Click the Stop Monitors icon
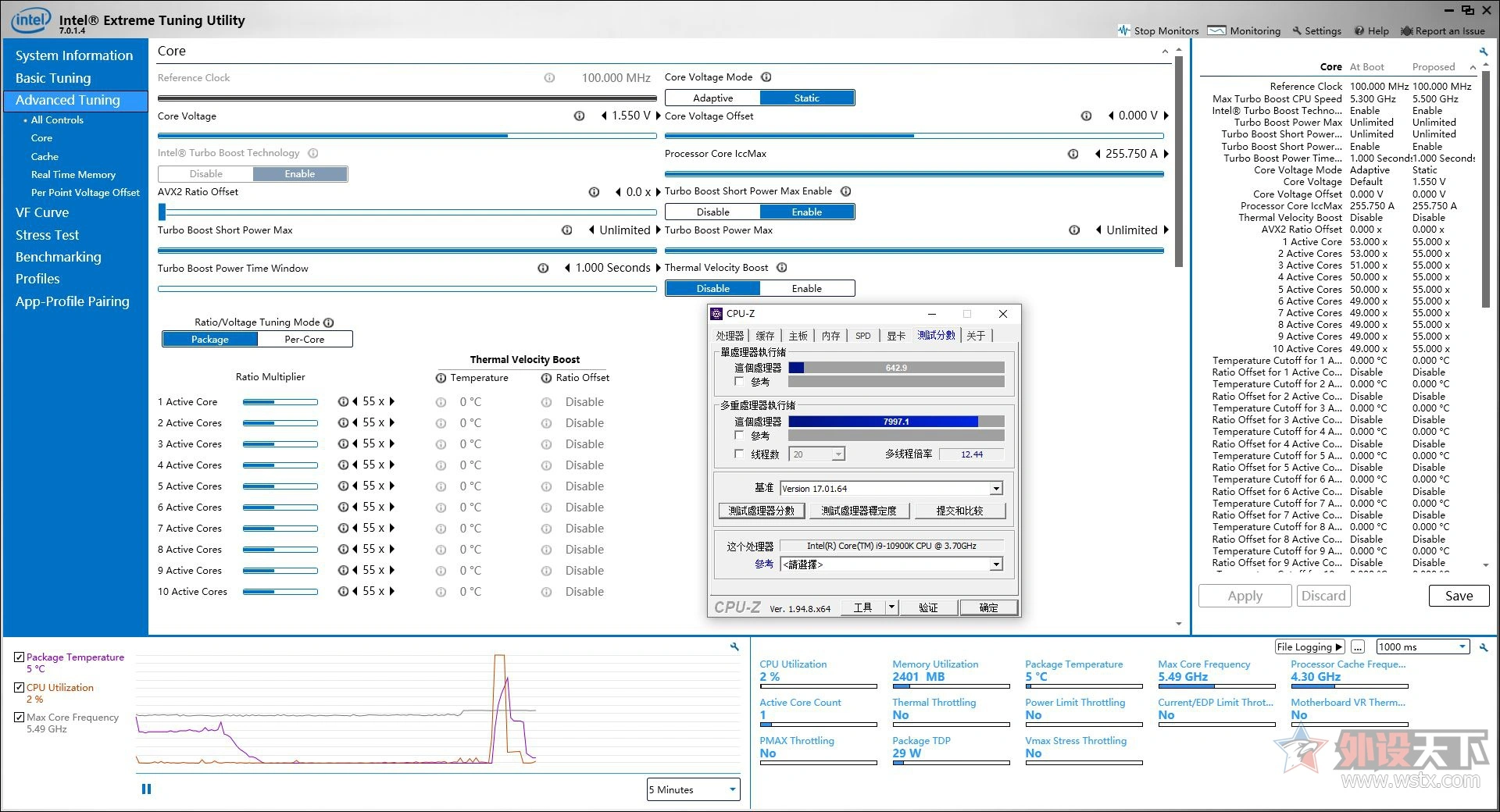 1123,30
